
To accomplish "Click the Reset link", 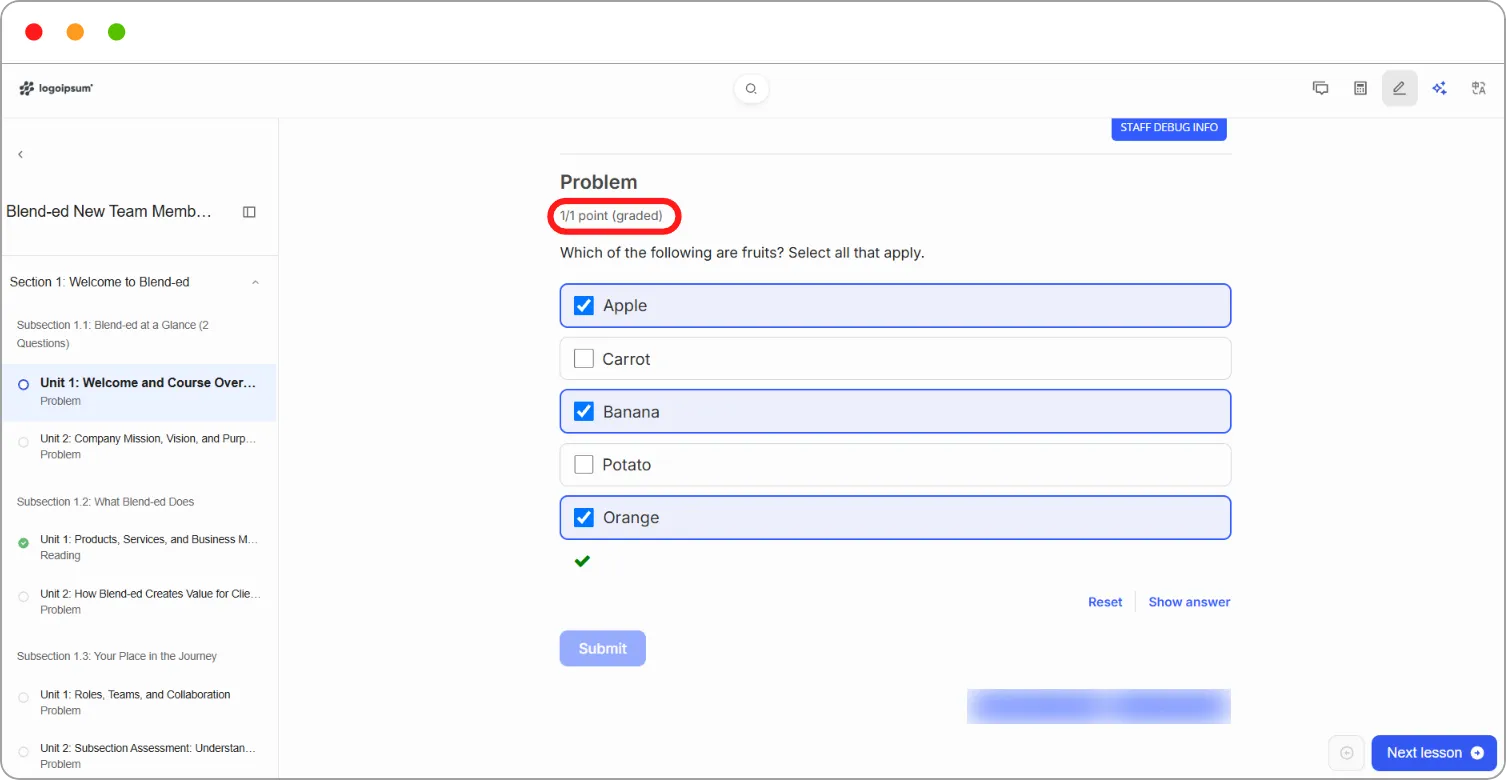I will point(1105,602).
